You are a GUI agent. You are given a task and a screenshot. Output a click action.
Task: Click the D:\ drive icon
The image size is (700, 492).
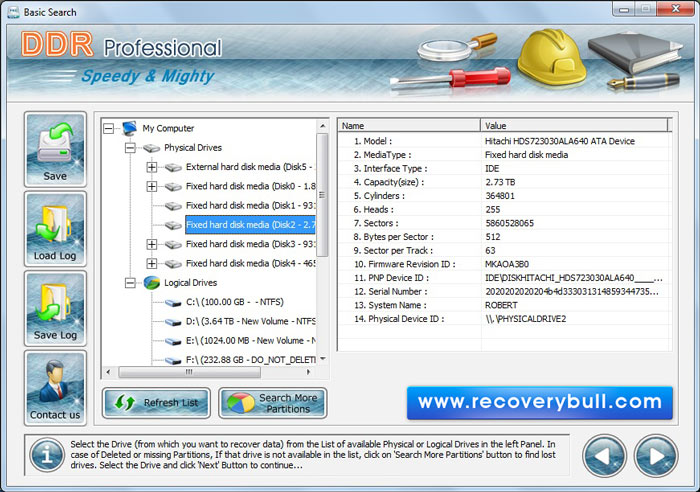point(173,322)
